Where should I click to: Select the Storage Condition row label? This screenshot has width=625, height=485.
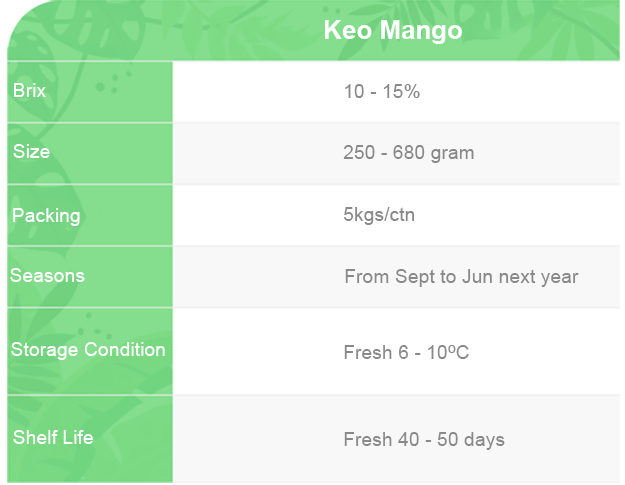[x=88, y=350]
